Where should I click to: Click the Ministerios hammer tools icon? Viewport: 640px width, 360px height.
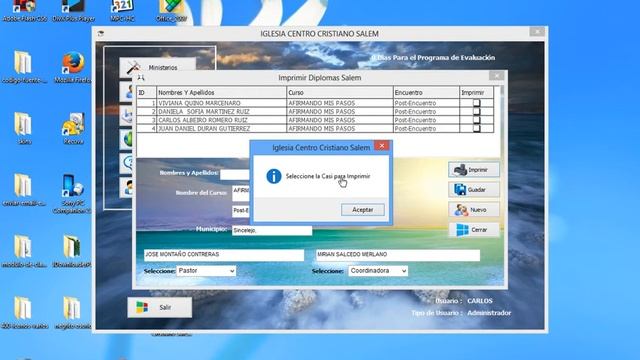(x=133, y=67)
